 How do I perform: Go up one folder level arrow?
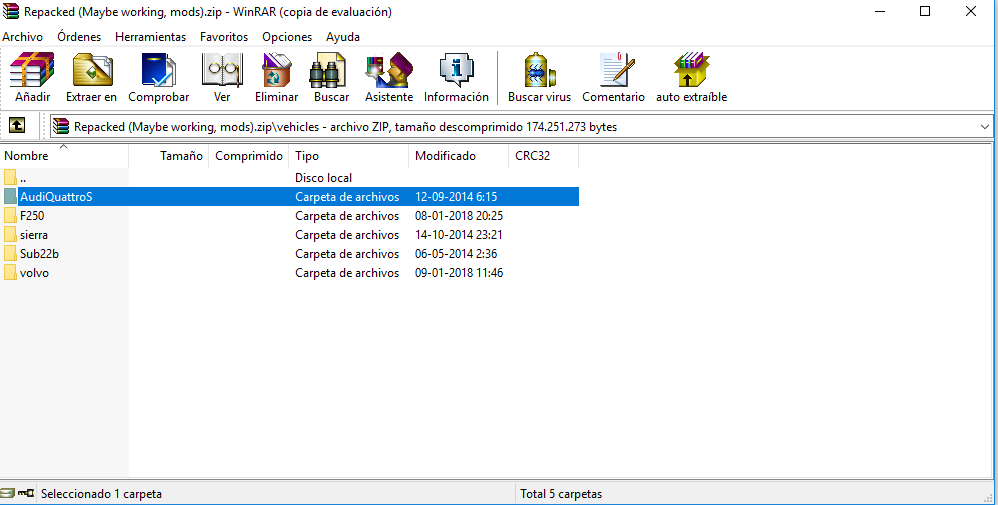tap(17, 126)
